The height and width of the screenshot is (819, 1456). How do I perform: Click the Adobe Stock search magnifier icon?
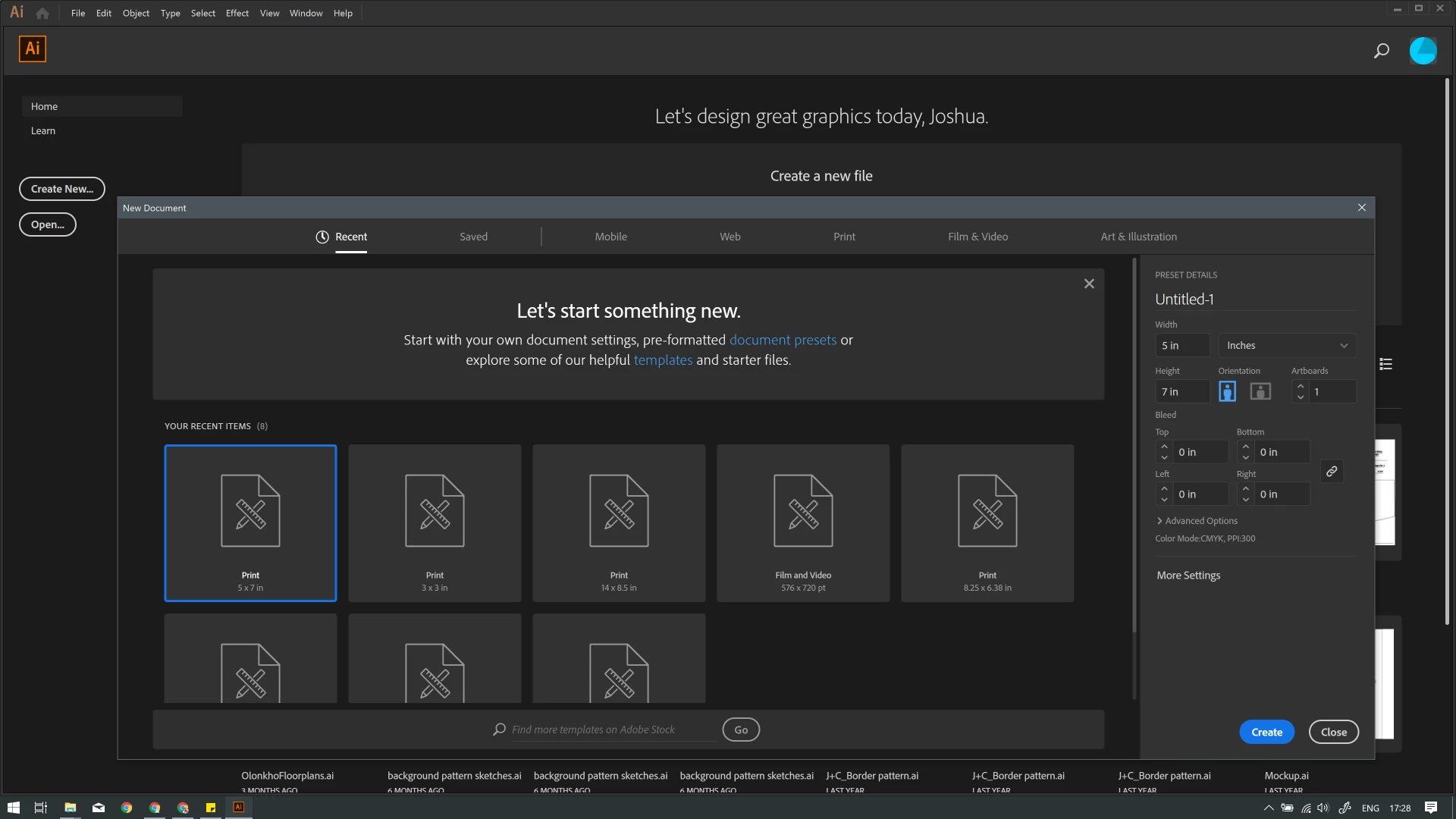(x=499, y=730)
